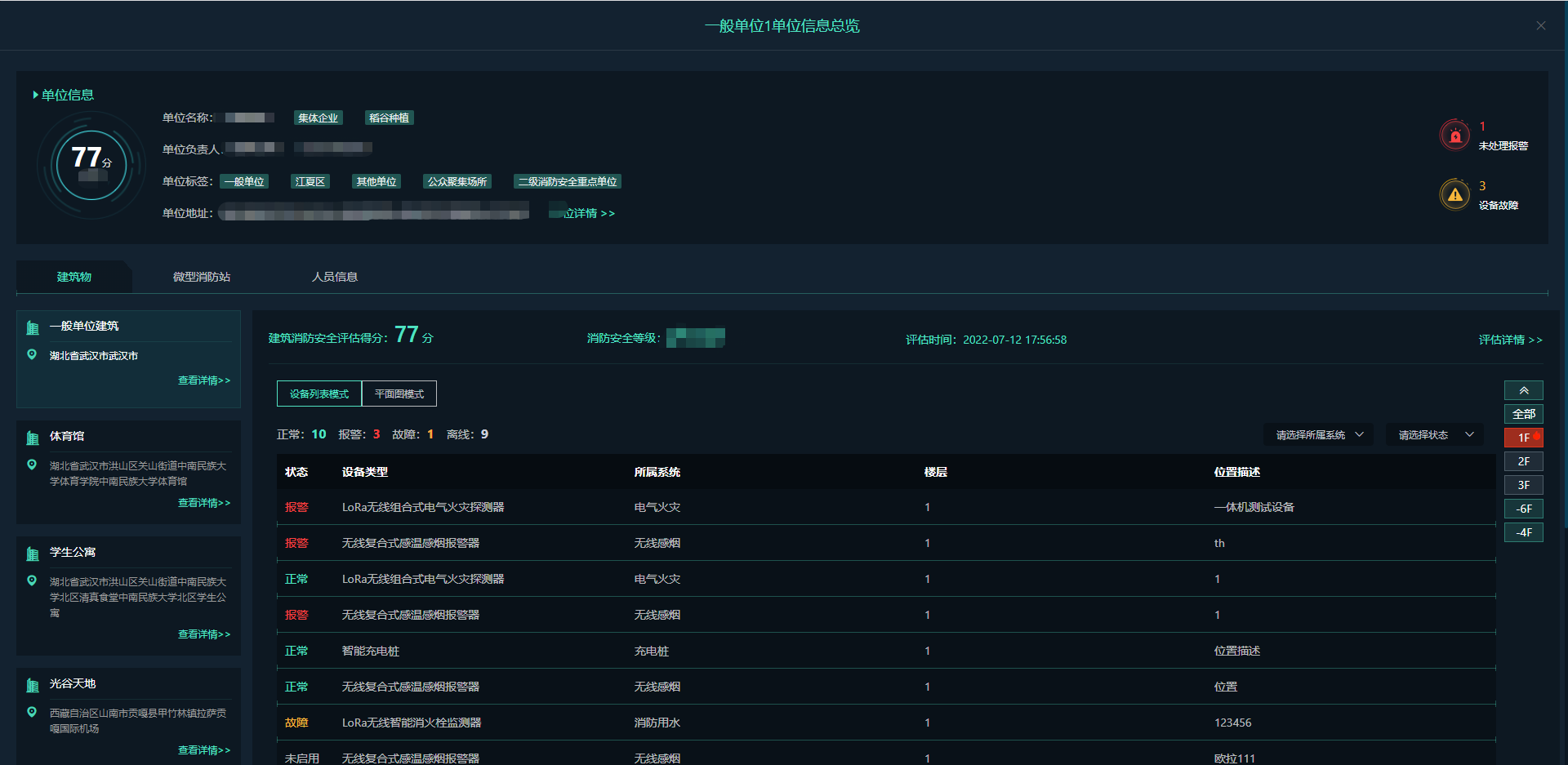
Task: Click the 未启用 status cell
Action: tap(302, 758)
